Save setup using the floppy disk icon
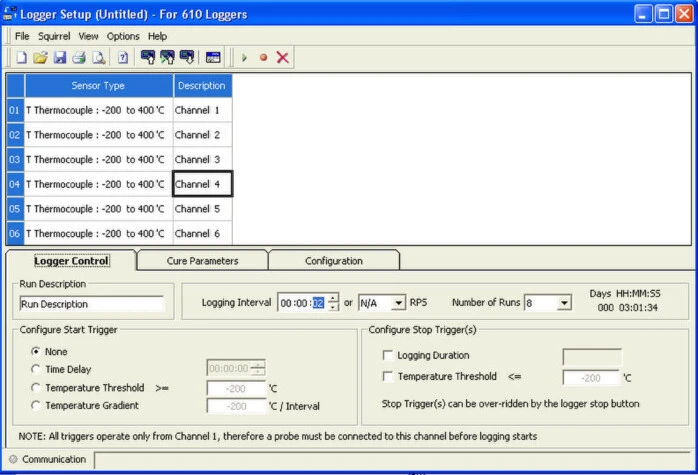This screenshot has height=475, width=698. 60,58
